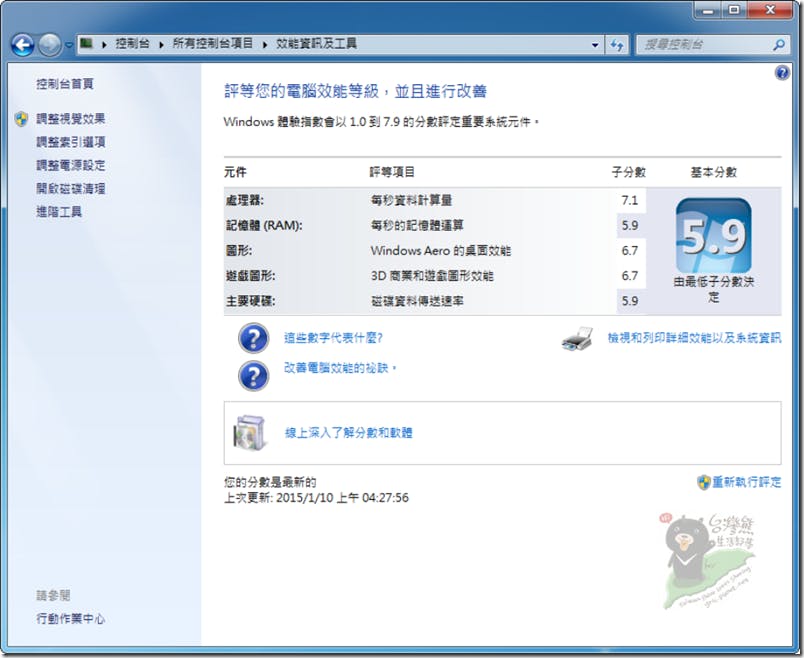Click Windows Aero 的桌面效能 text
The image size is (804, 658).
click(x=441, y=250)
